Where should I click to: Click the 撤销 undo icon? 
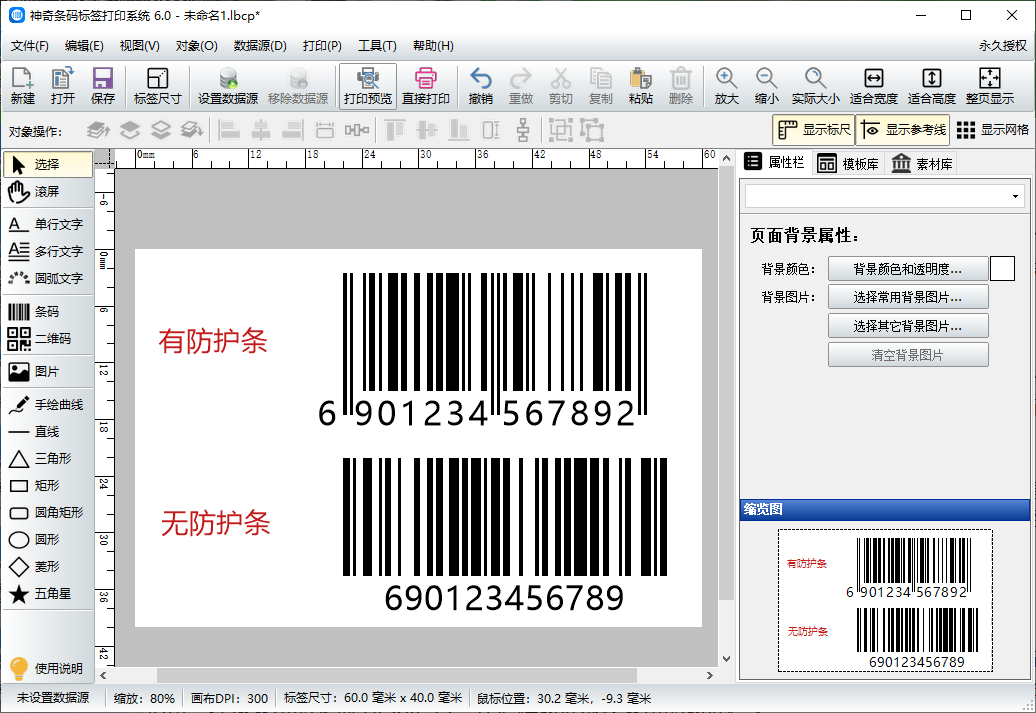480,86
